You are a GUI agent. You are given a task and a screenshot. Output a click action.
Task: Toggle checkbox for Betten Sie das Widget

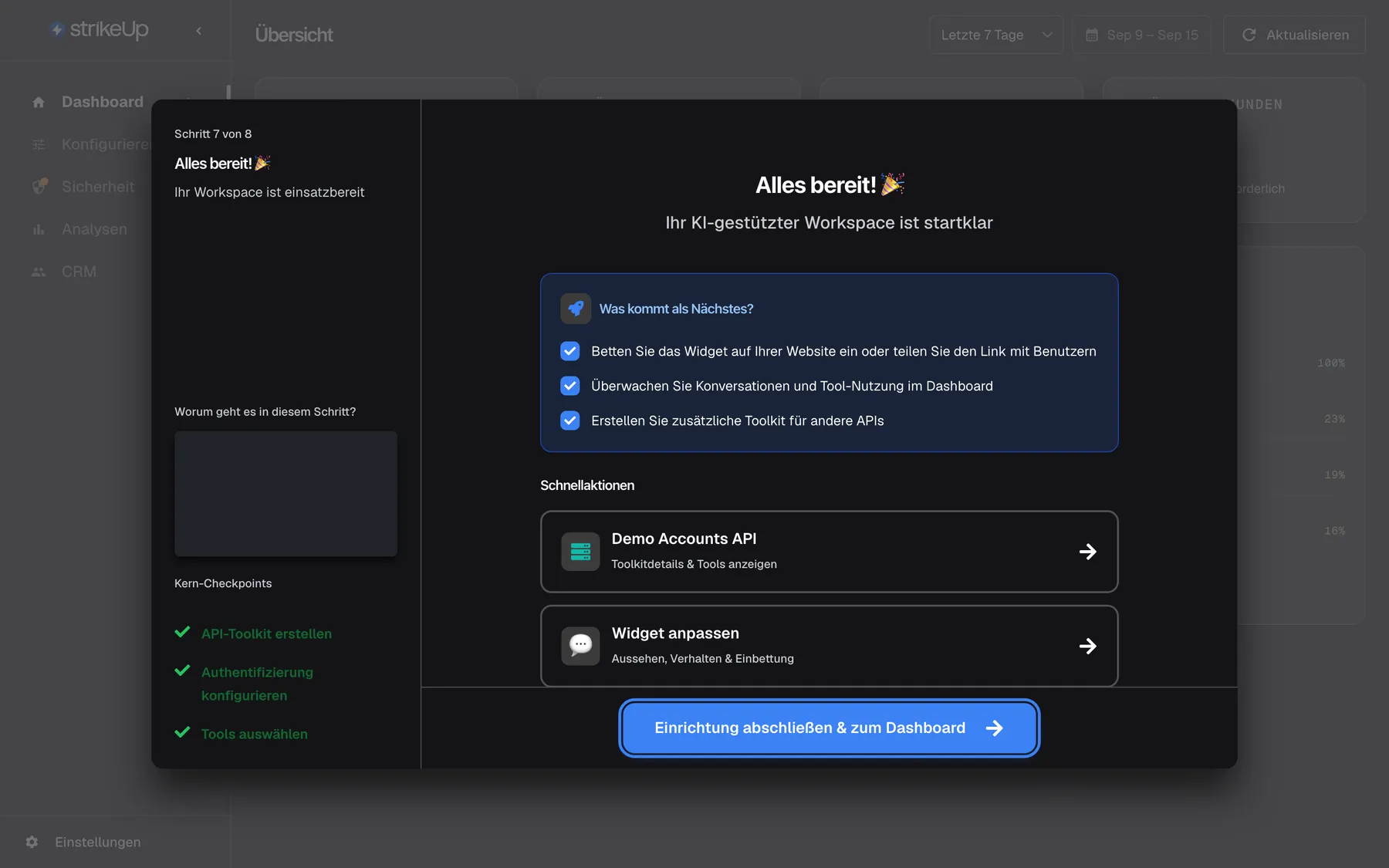point(569,351)
